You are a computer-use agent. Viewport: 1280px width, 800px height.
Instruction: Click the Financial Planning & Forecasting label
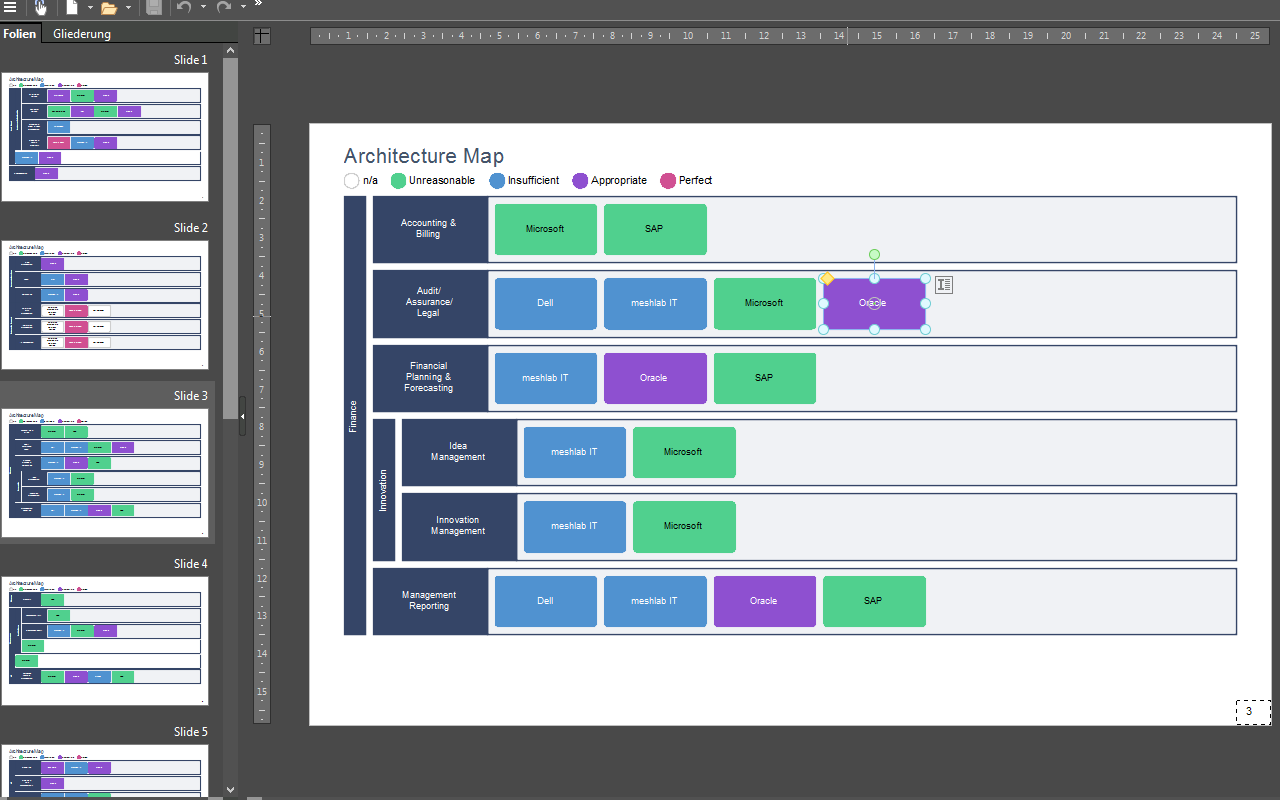[430, 378]
